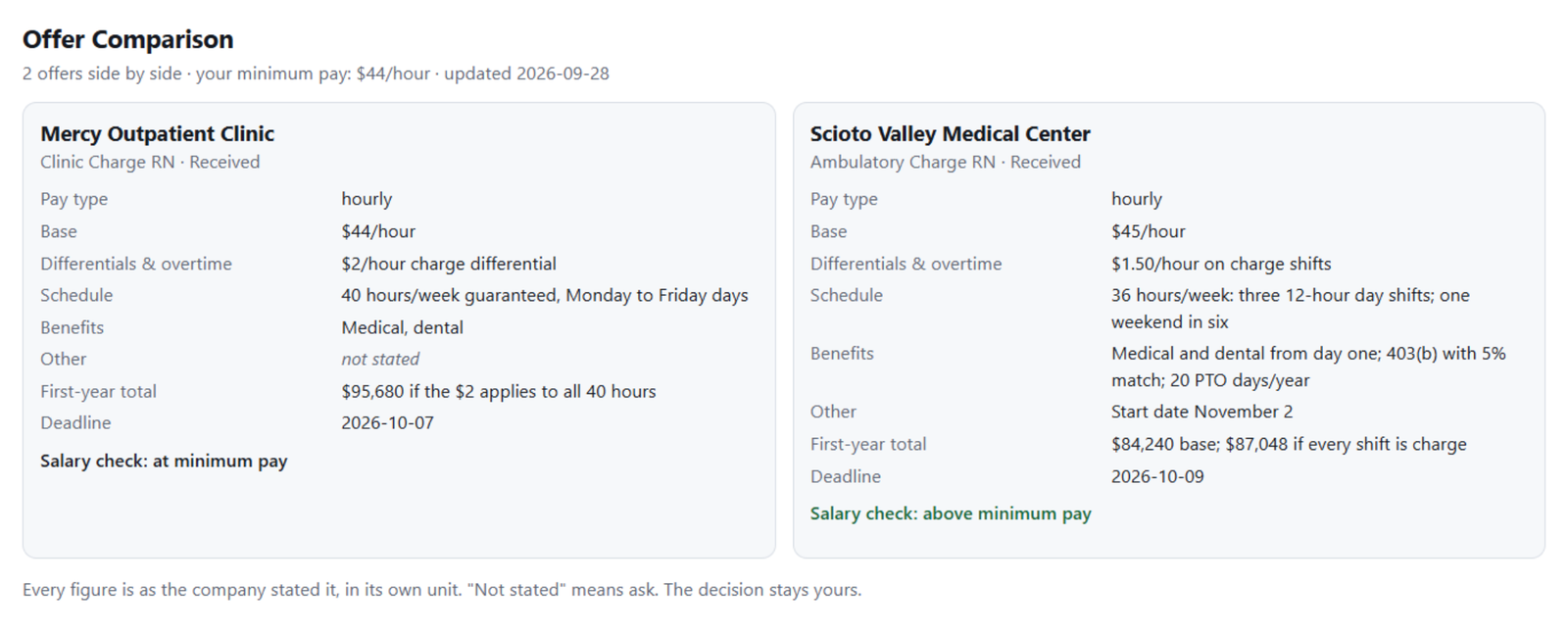Viewport: 1568px width, 634px height.
Task: Click the subtitle showing minimum pay $44/hour
Action: coord(316,73)
